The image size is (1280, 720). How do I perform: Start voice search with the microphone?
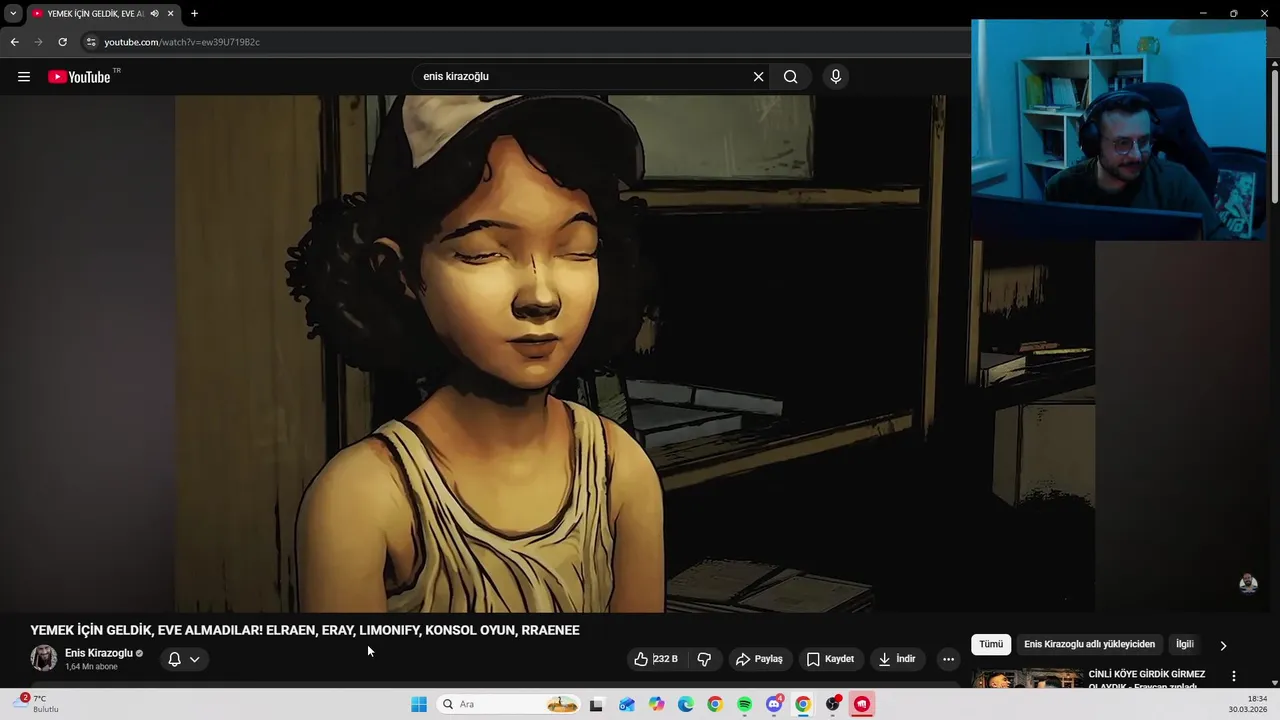coord(836,77)
